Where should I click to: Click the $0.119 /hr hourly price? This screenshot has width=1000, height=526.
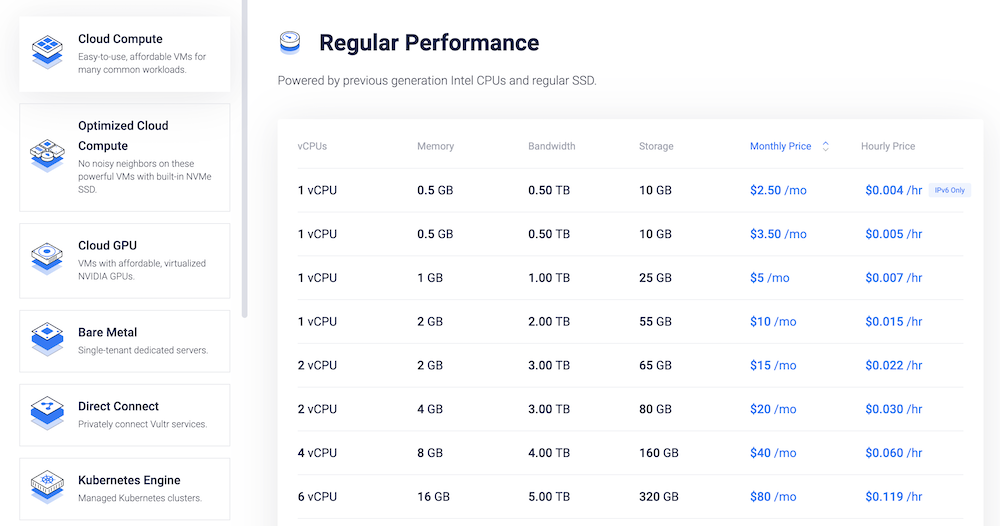tap(894, 496)
